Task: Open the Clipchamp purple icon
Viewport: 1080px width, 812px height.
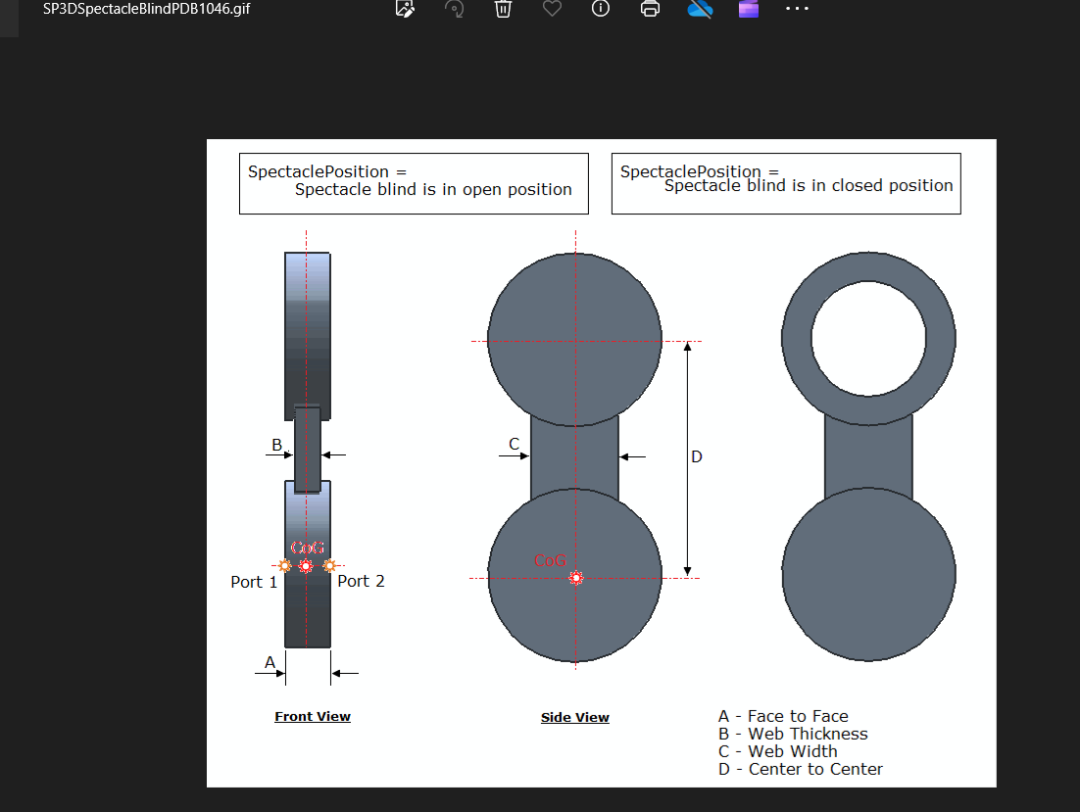Action: click(x=749, y=8)
